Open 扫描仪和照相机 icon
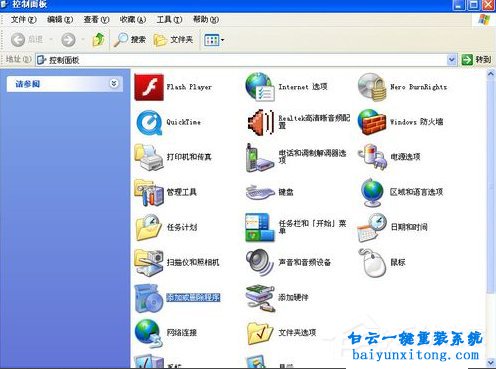 149,263
